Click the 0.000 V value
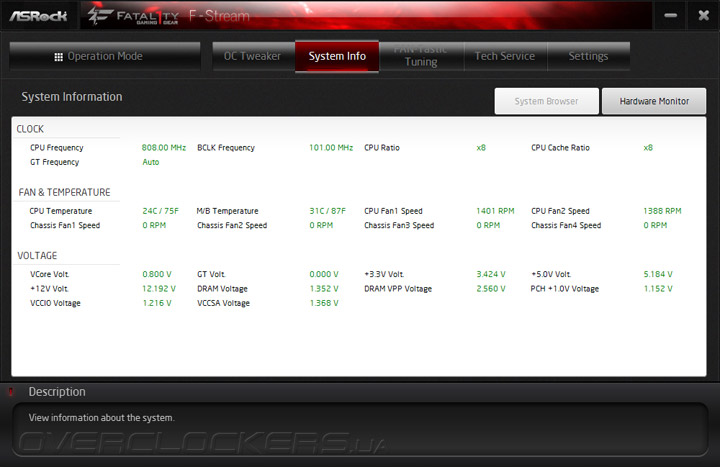 pos(324,274)
